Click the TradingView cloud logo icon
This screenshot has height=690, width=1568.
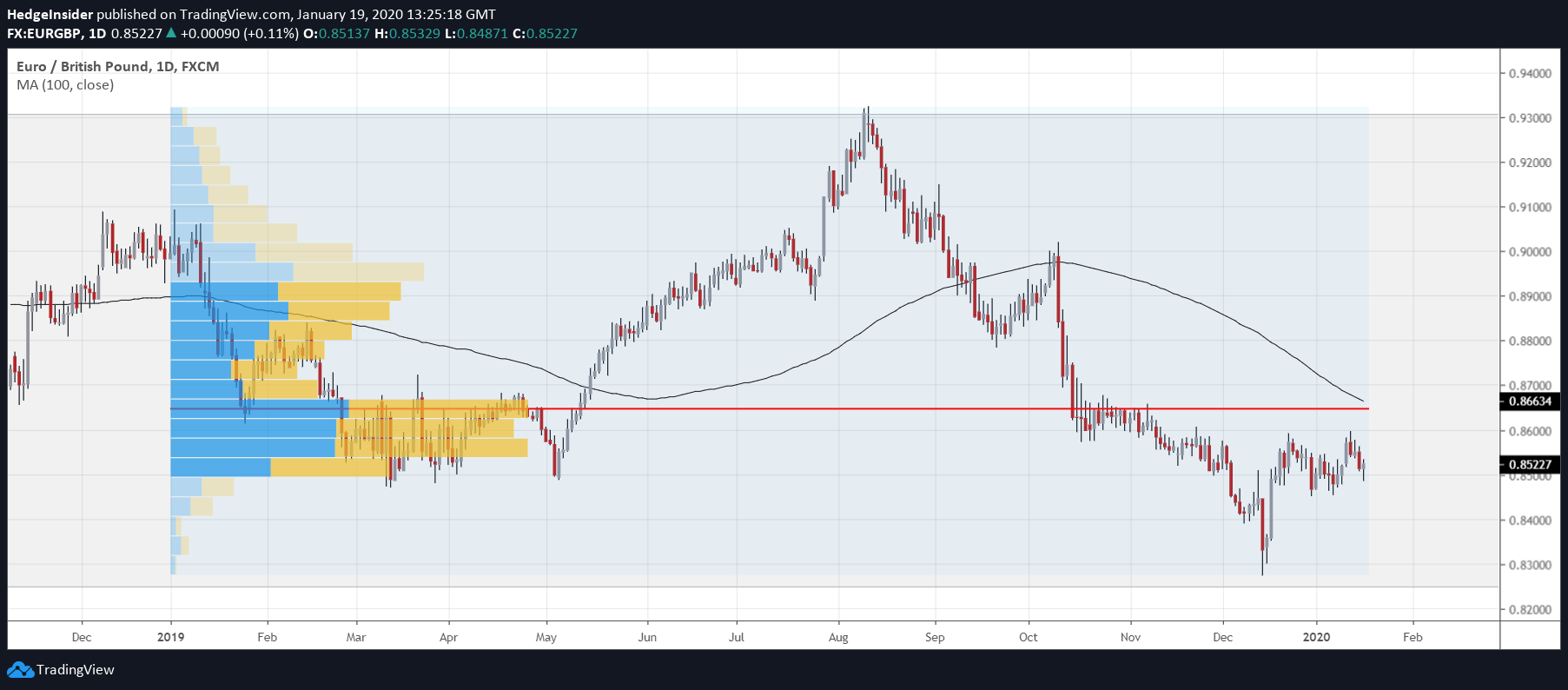coord(20,670)
